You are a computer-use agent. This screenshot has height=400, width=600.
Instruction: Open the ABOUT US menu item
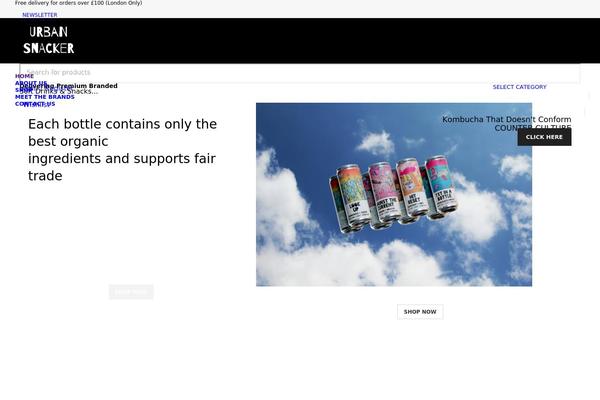[x=31, y=83]
